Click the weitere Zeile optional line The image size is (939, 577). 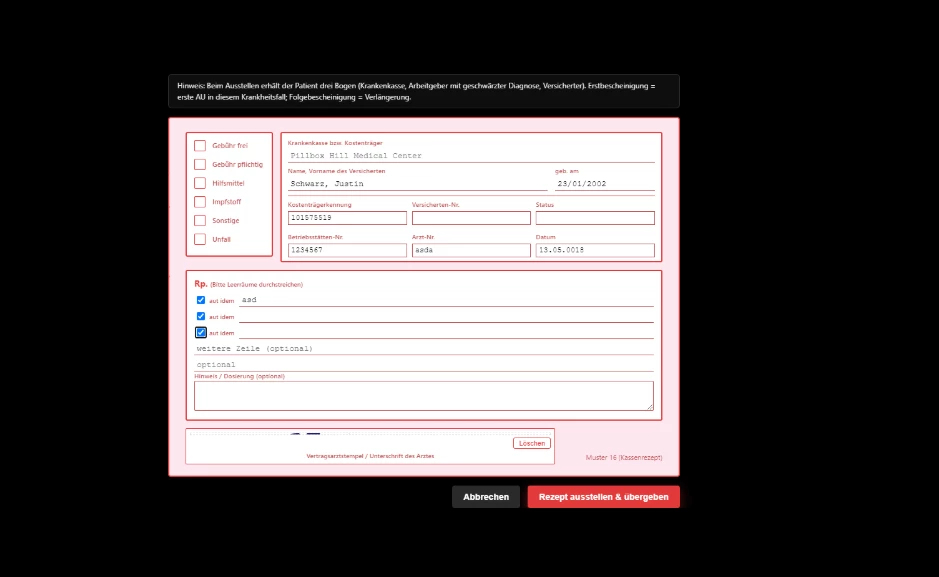click(x=424, y=348)
